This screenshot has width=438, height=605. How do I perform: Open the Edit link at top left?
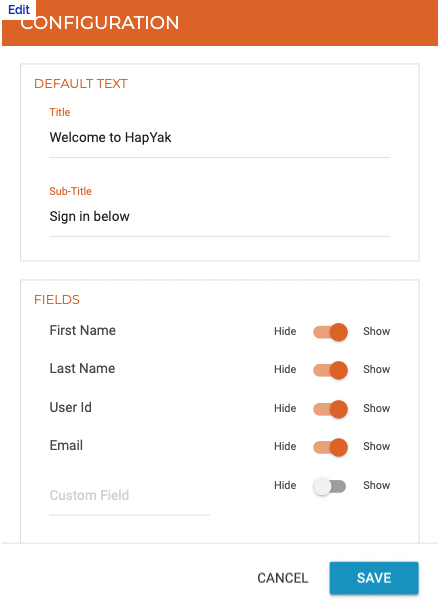point(19,9)
